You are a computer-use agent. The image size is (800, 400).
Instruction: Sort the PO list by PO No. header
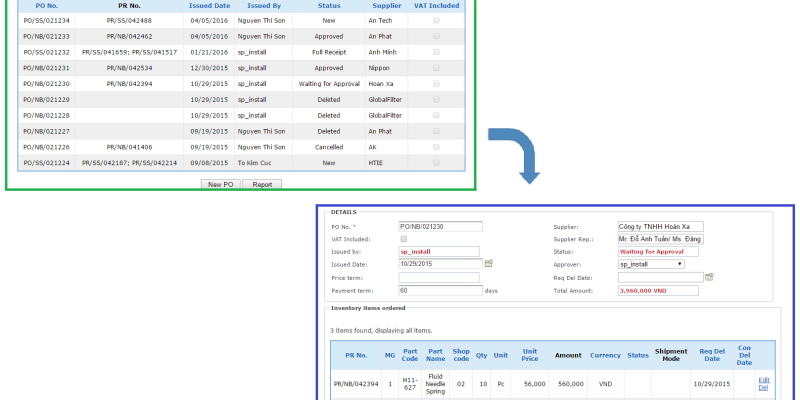click(x=46, y=6)
